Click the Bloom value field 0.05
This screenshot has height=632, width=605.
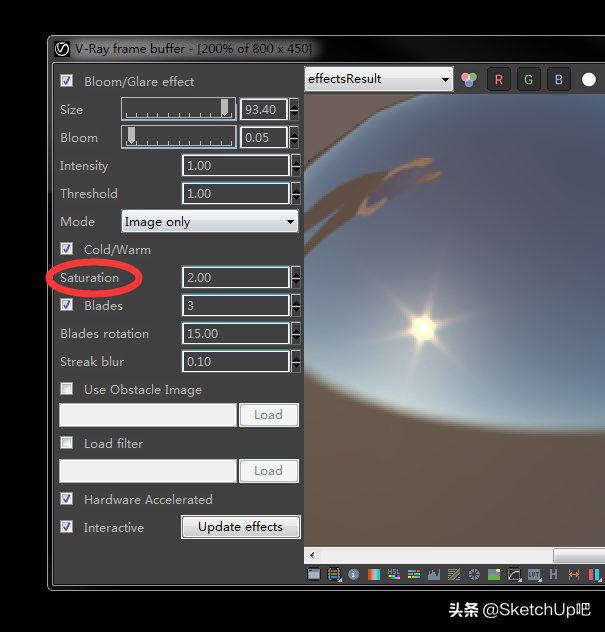click(264, 137)
